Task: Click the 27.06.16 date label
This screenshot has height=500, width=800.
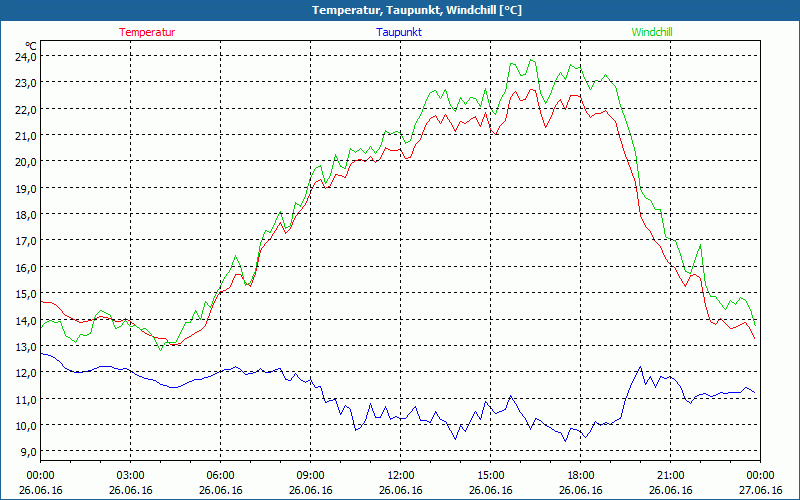Action: (760, 490)
